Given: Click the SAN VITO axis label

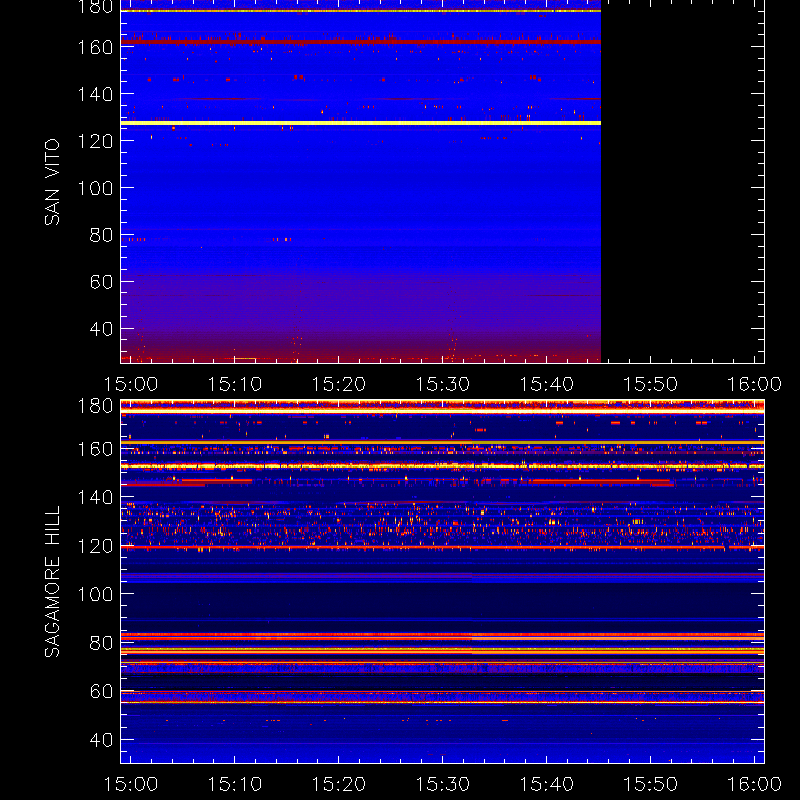Looking at the screenshot, I should point(52,182).
